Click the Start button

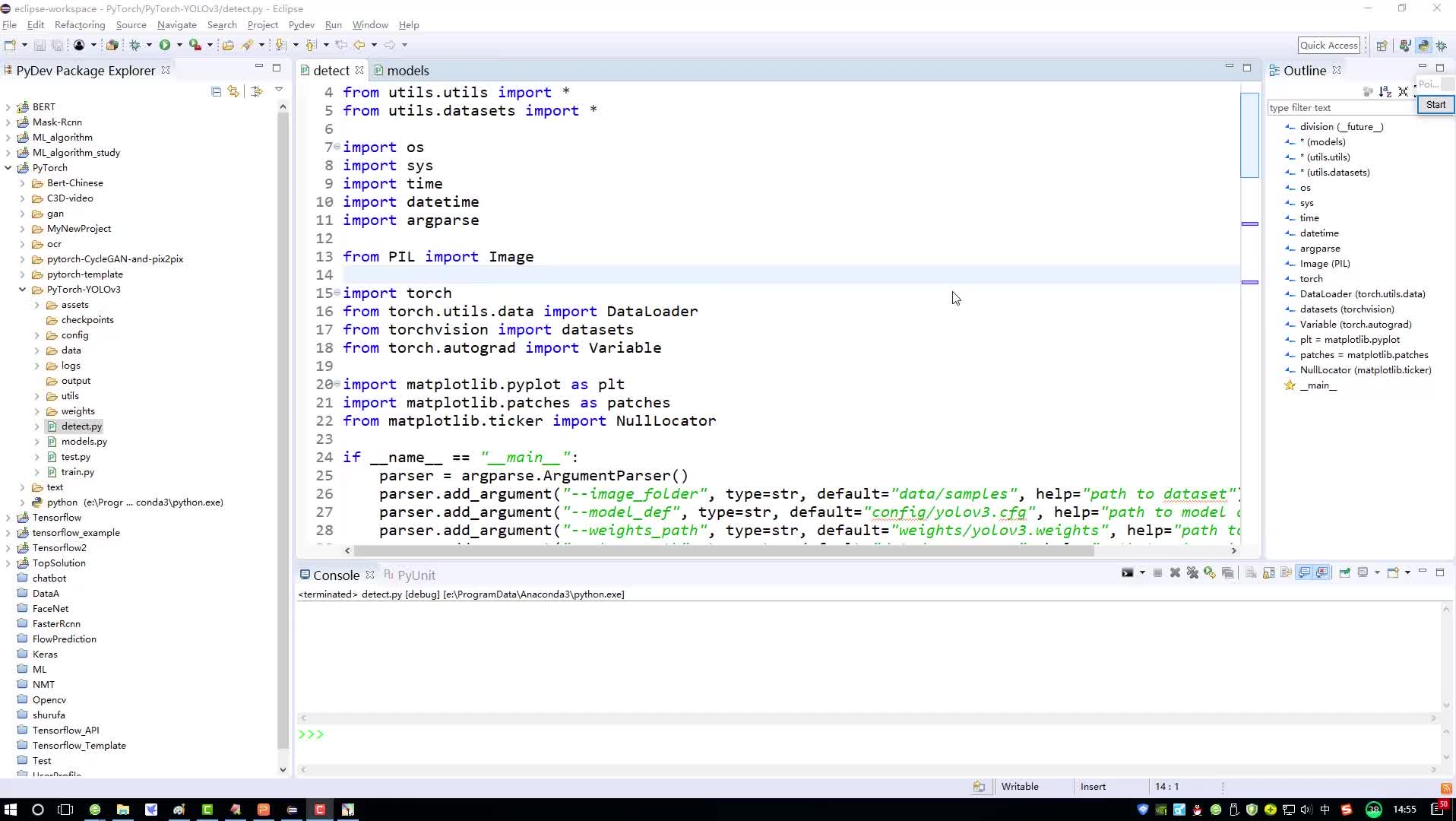(x=1435, y=105)
